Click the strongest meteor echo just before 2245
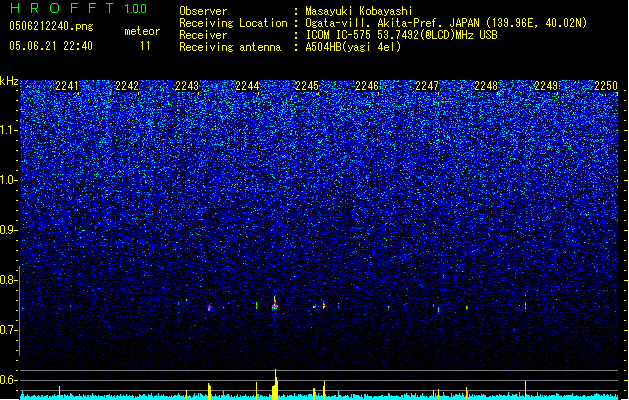The image size is (629, 400). click(275, 304)
